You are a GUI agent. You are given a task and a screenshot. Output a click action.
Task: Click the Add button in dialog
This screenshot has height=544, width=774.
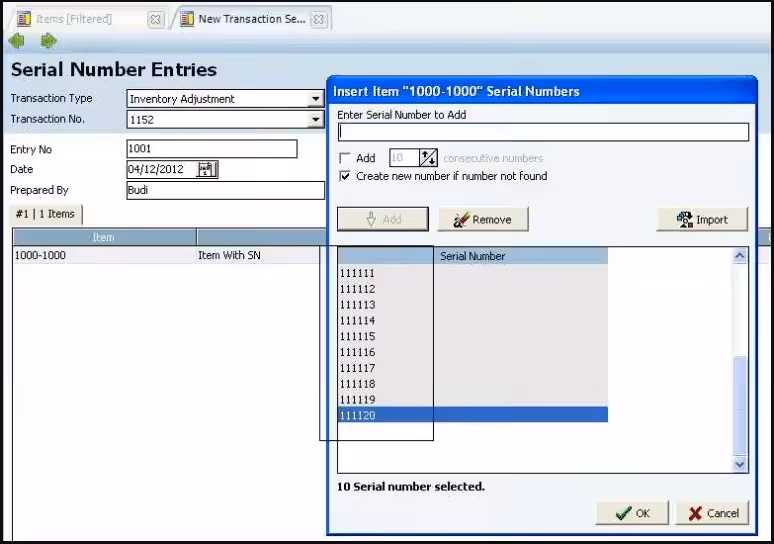pyautogui.click(x=383, y=219)
